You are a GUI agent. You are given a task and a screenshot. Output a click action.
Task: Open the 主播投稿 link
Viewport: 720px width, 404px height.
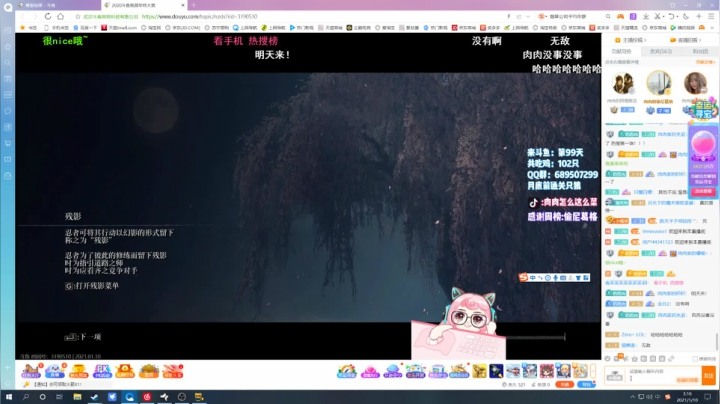(631, 40)
